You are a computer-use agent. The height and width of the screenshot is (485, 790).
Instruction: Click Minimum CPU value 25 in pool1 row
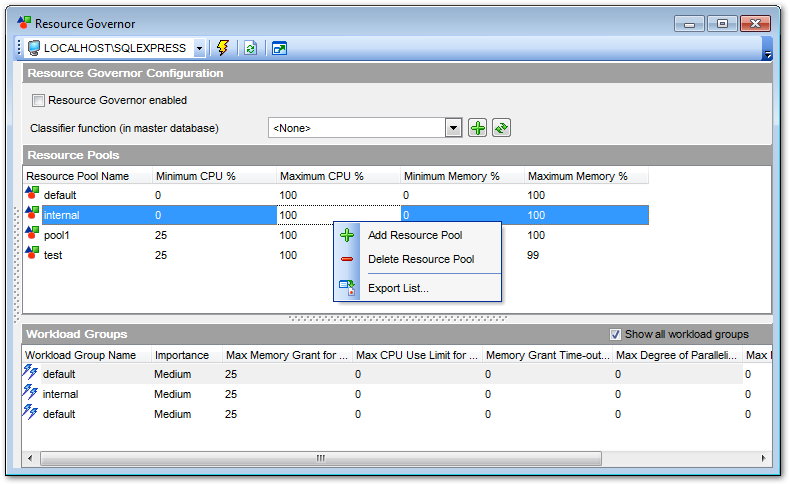click(x=161, y=235)
